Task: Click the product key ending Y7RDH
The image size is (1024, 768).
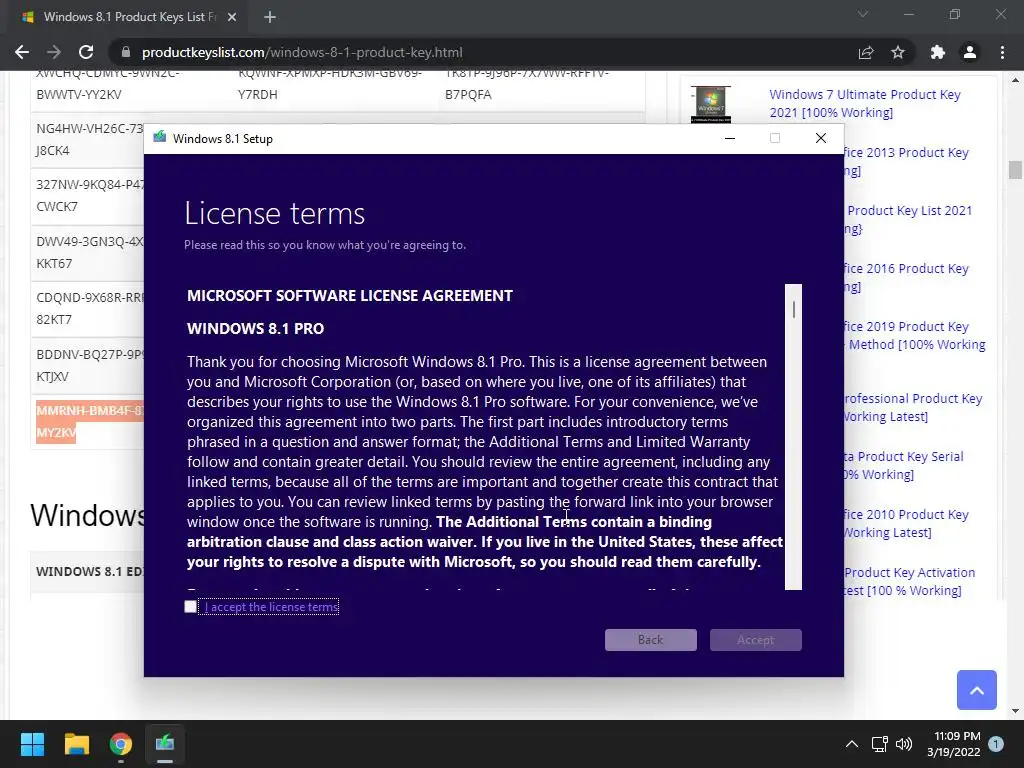Action: (x=330, y=84)
